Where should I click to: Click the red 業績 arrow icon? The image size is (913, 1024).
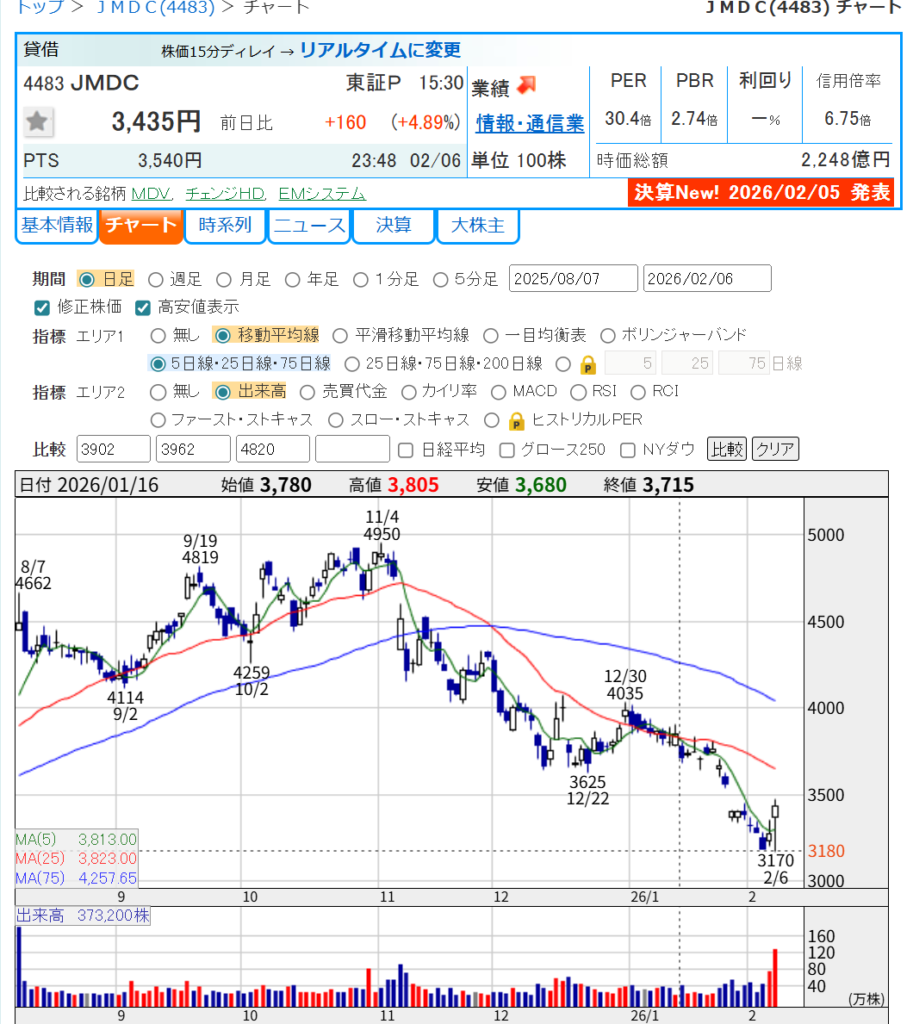click(x=527, y=86)
